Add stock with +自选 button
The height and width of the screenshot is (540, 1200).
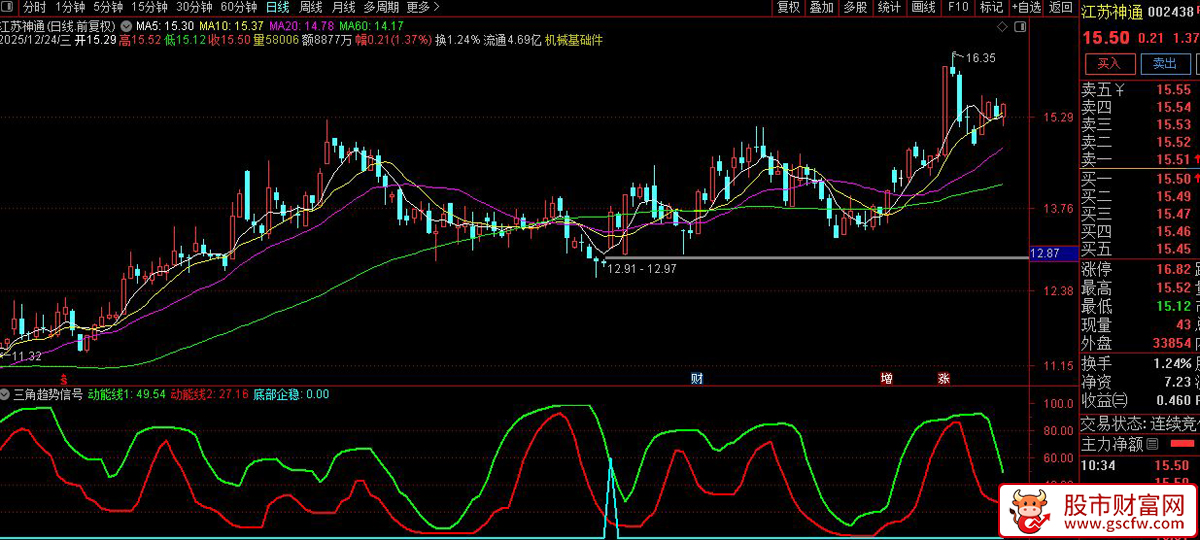point(1027,7)
